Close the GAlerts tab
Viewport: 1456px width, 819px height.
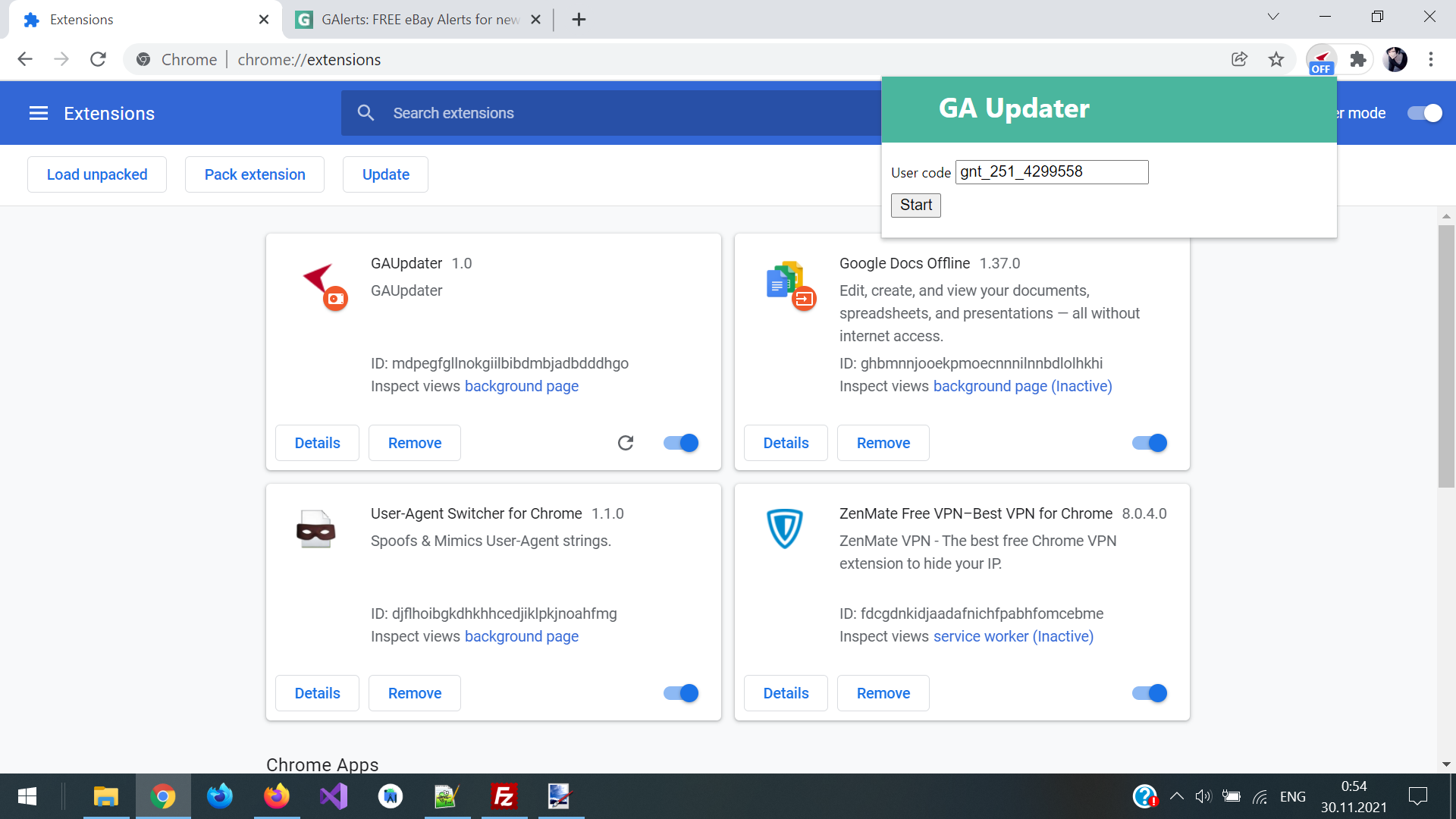pos(535,20)
